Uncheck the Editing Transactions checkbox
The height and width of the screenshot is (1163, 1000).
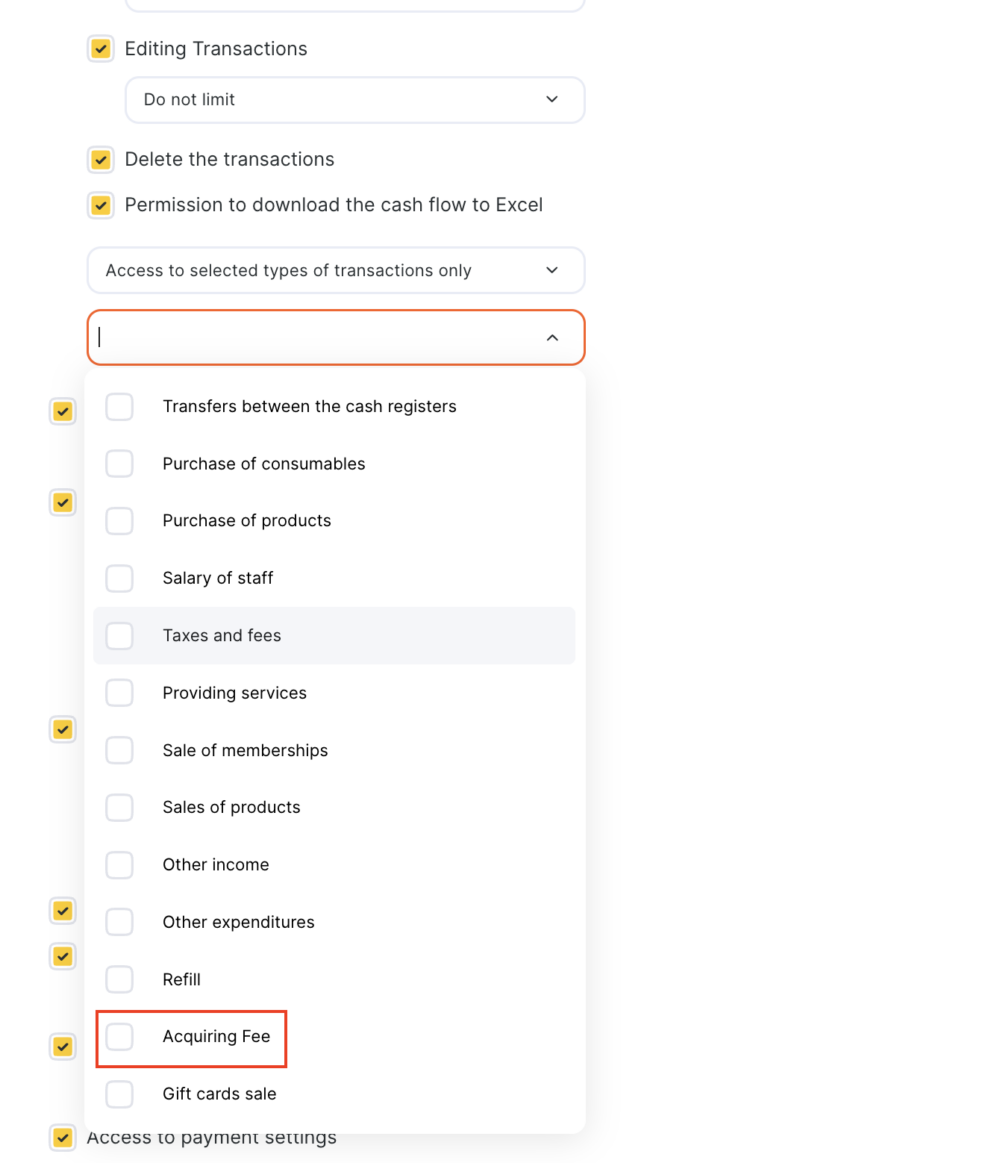pos(101,49)
